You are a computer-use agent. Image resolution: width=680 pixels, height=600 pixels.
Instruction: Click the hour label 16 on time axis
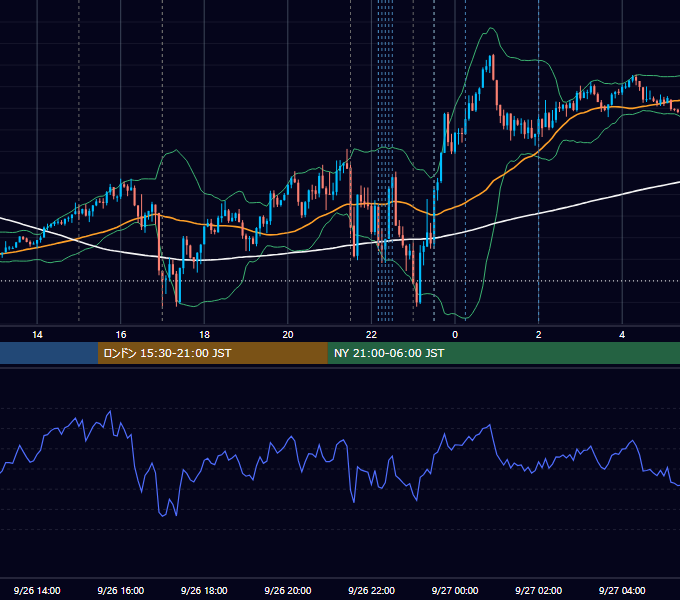coord(121,335)
